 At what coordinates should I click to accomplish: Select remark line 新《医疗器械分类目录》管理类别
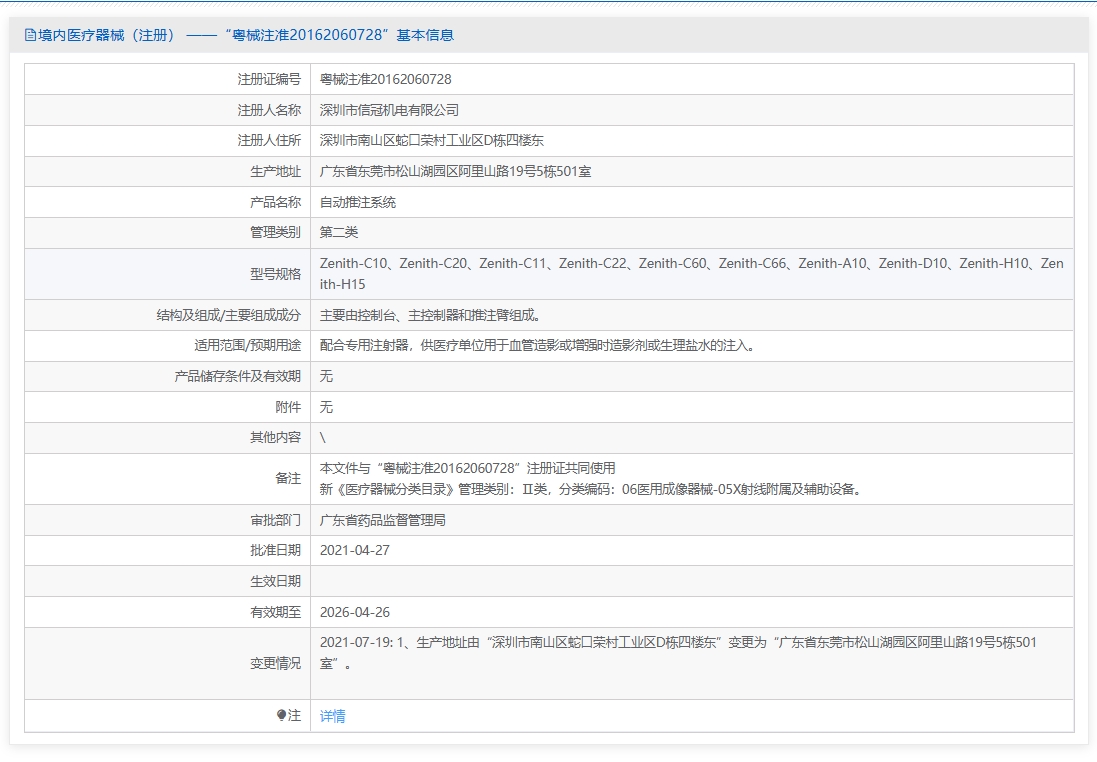pos(593,489)
